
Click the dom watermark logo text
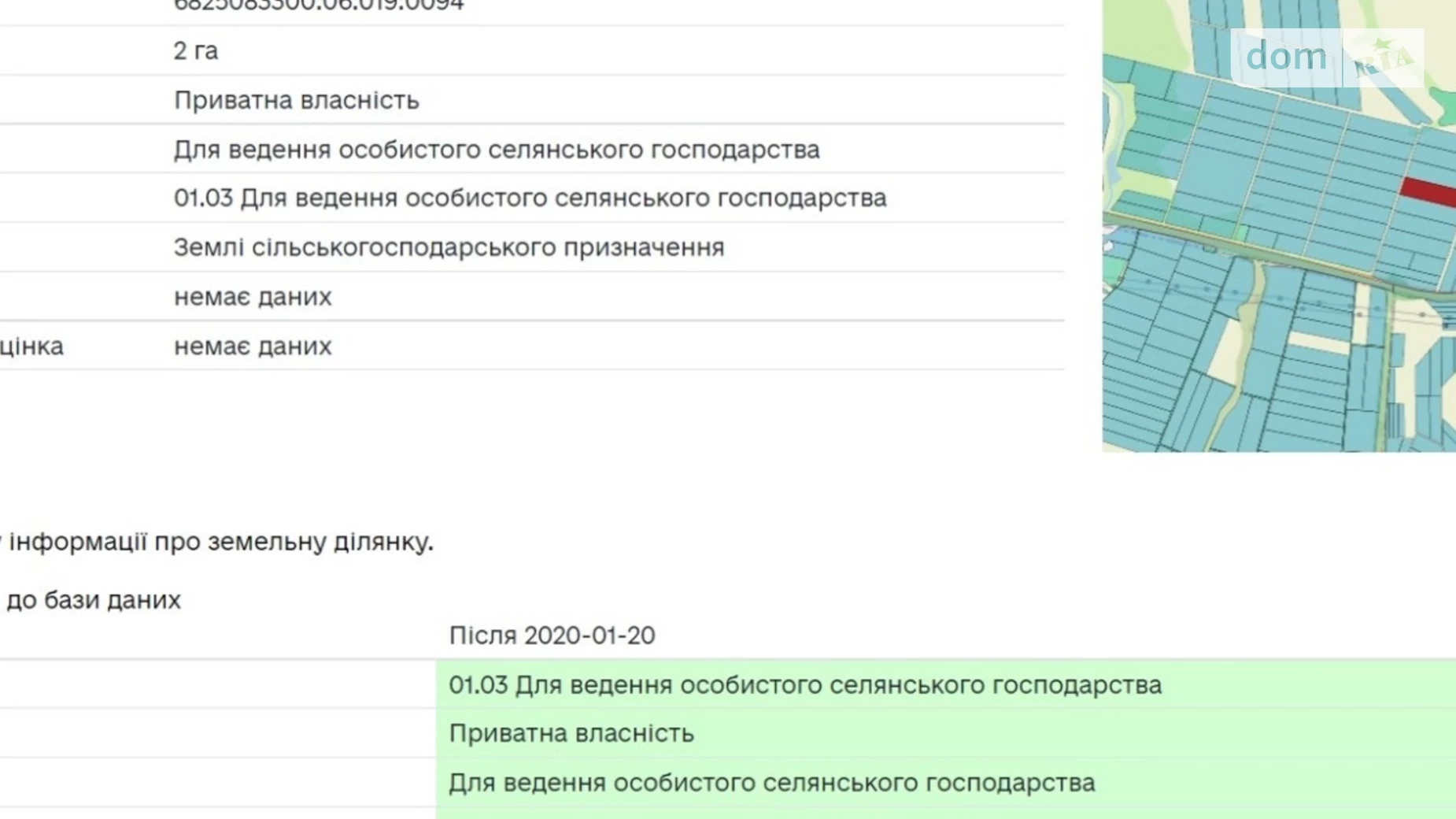pos(1285,57)
